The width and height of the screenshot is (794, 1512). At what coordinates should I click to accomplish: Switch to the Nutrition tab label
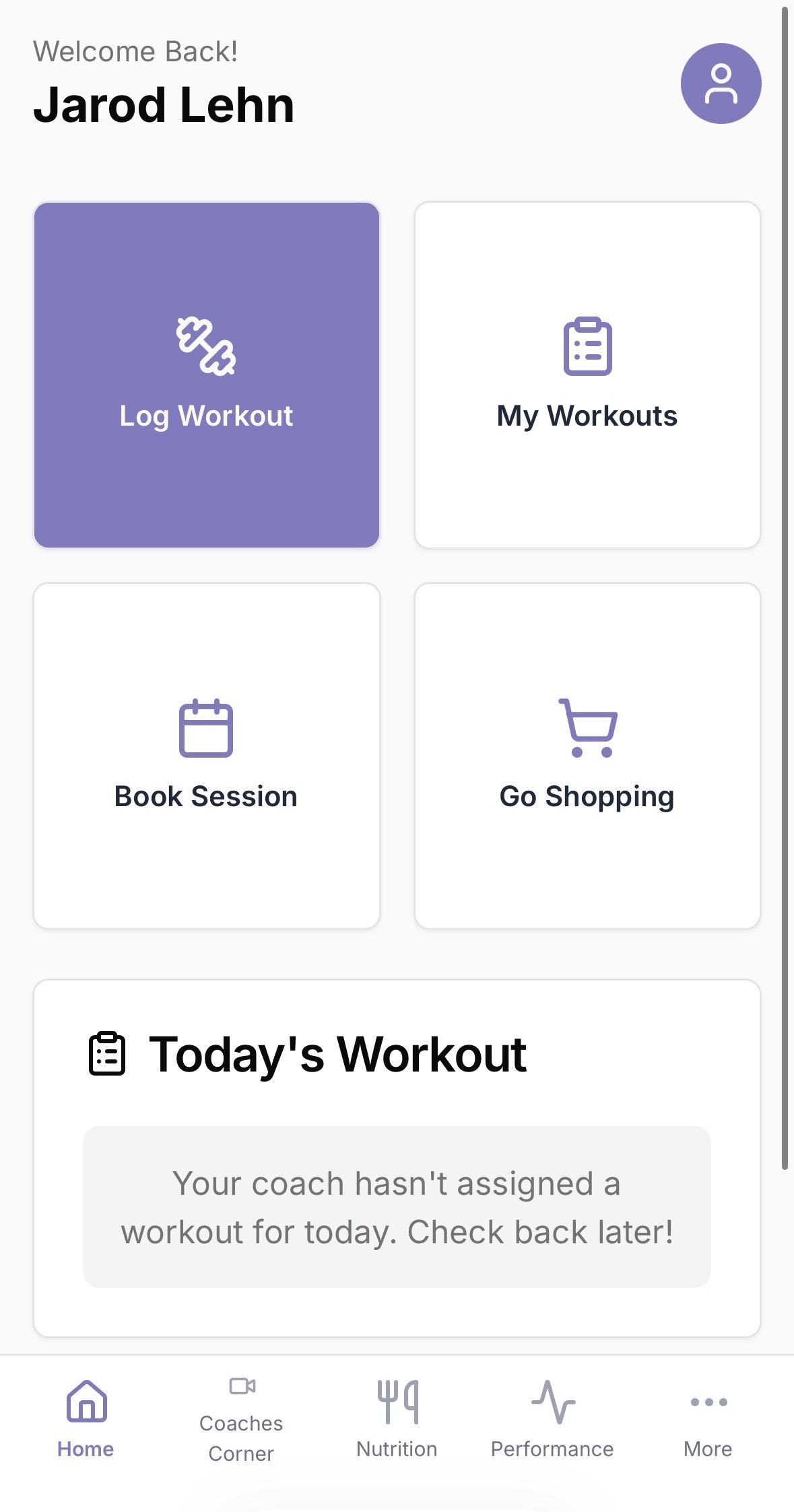397,1449
